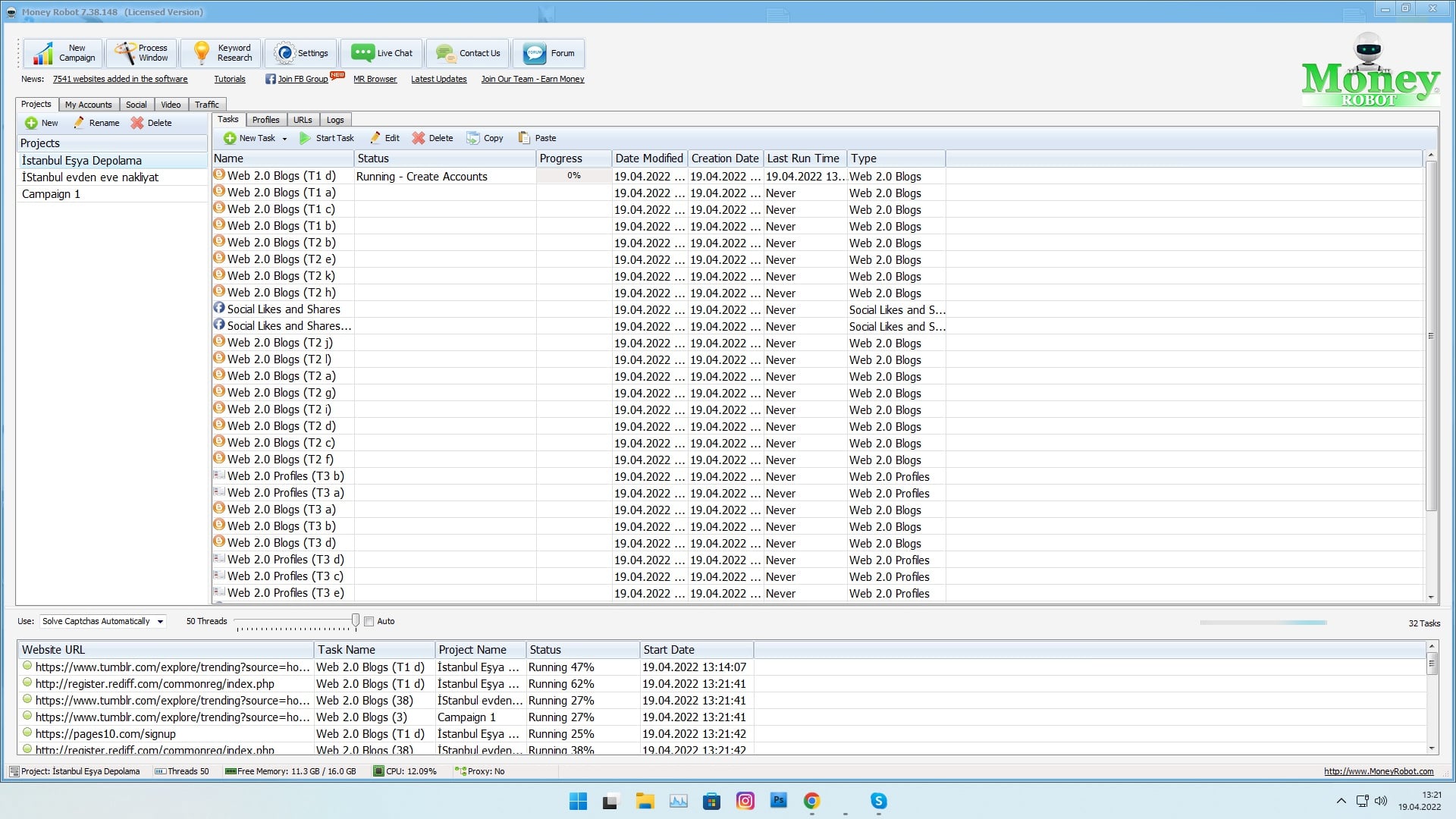The width and height of the screenshot is (1456, 819).
Task: Open the Video tab
Action: pyautogui.click(x=171, y=105)
